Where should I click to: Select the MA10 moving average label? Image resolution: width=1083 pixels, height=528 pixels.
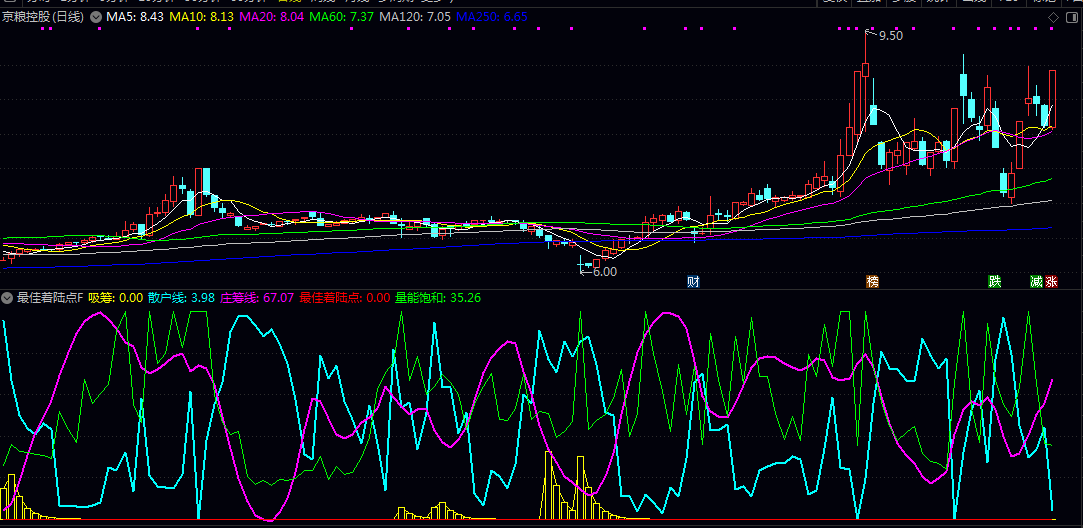[201, 17]
